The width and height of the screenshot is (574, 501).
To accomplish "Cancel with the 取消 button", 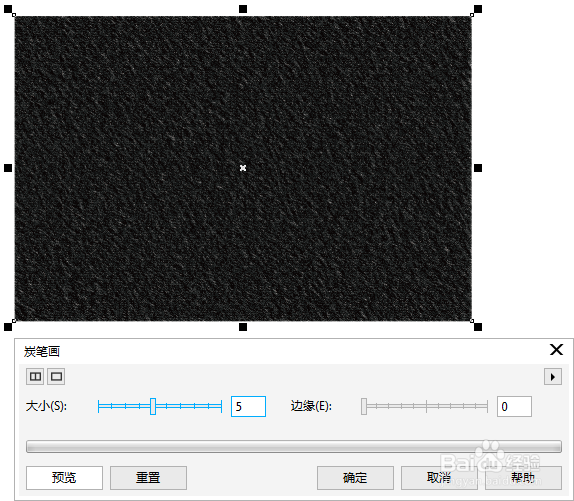I will 439,478.
